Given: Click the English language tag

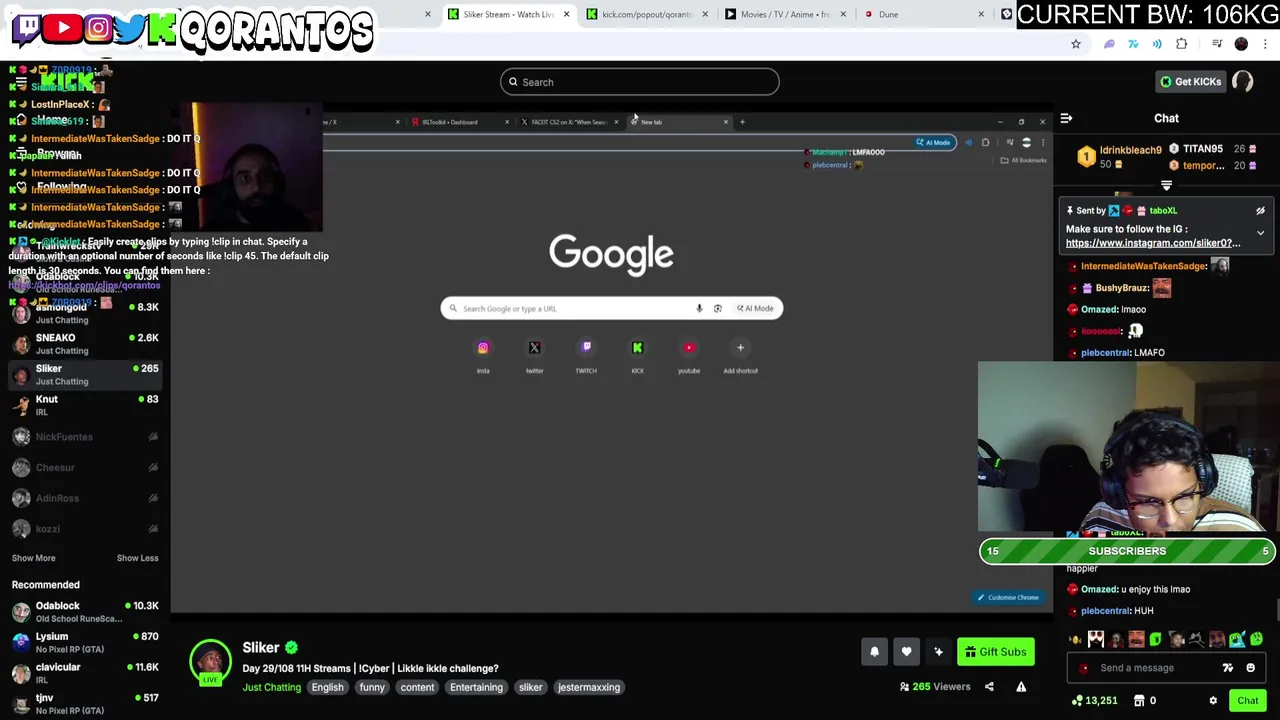Looking at the screenshot, I should (x=327, y=687).
